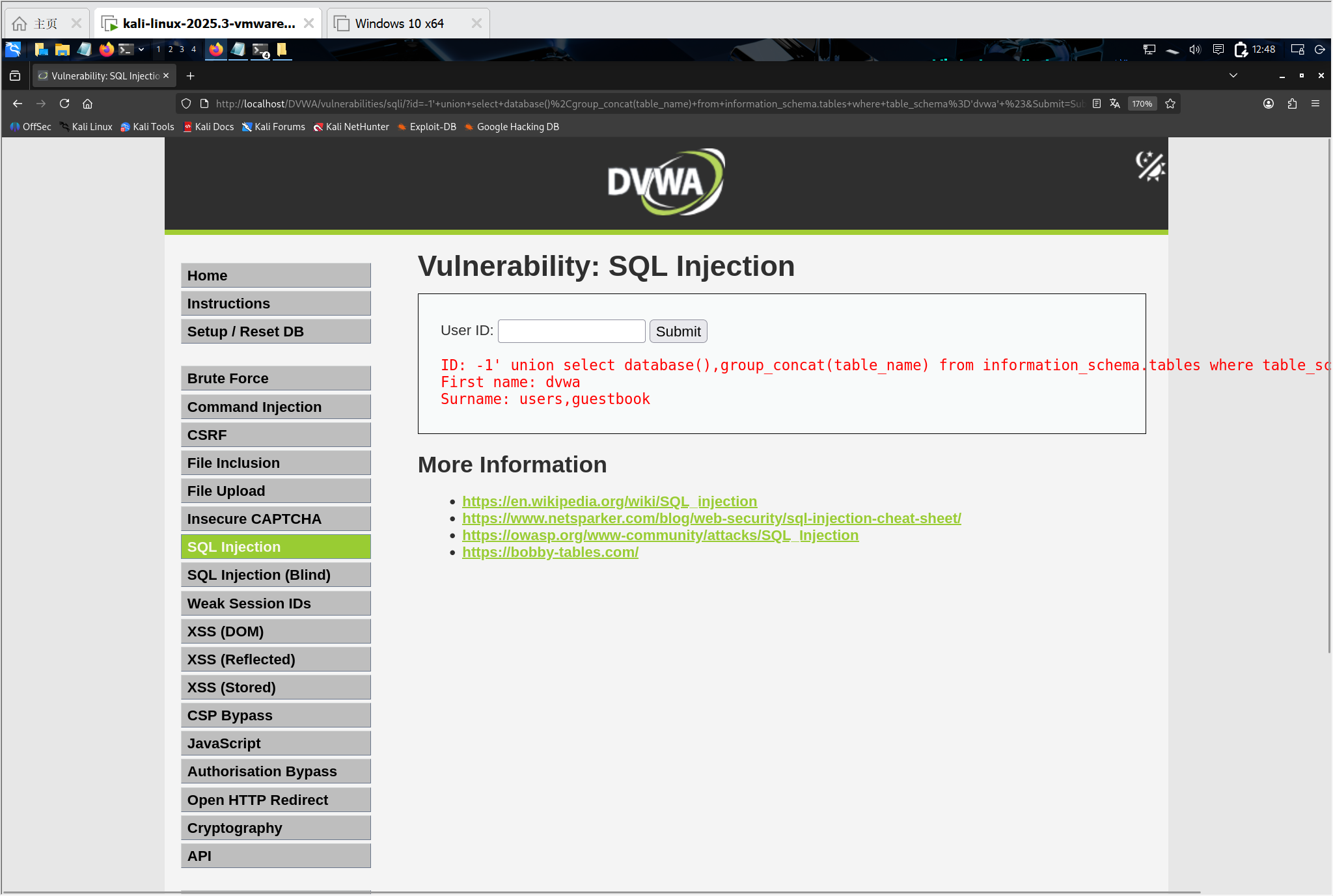Expand the list all tabs chevron
The width and height of the screenshot is (1333, 896).
1233,75
